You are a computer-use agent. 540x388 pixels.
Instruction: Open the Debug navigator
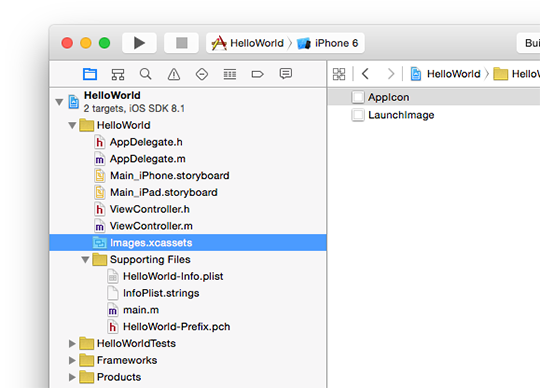pos(230,74)
